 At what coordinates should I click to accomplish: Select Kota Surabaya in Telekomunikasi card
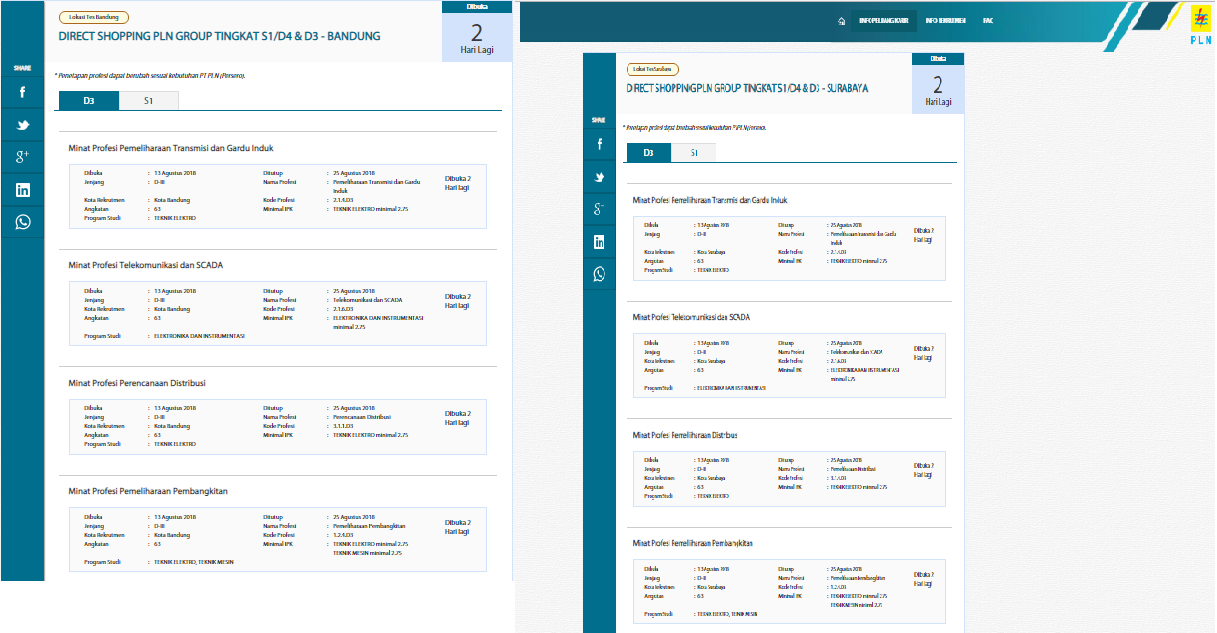point(711,361)
